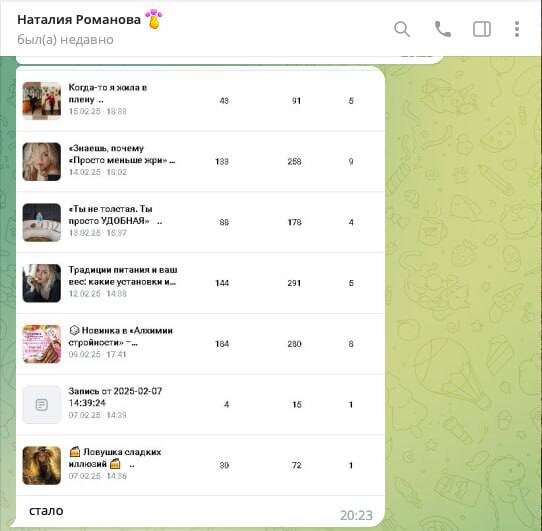Click the «Ты не толстая» post title
Image resolution: width=542 pixels, height=531 pixels.
(x=115, y=215)
